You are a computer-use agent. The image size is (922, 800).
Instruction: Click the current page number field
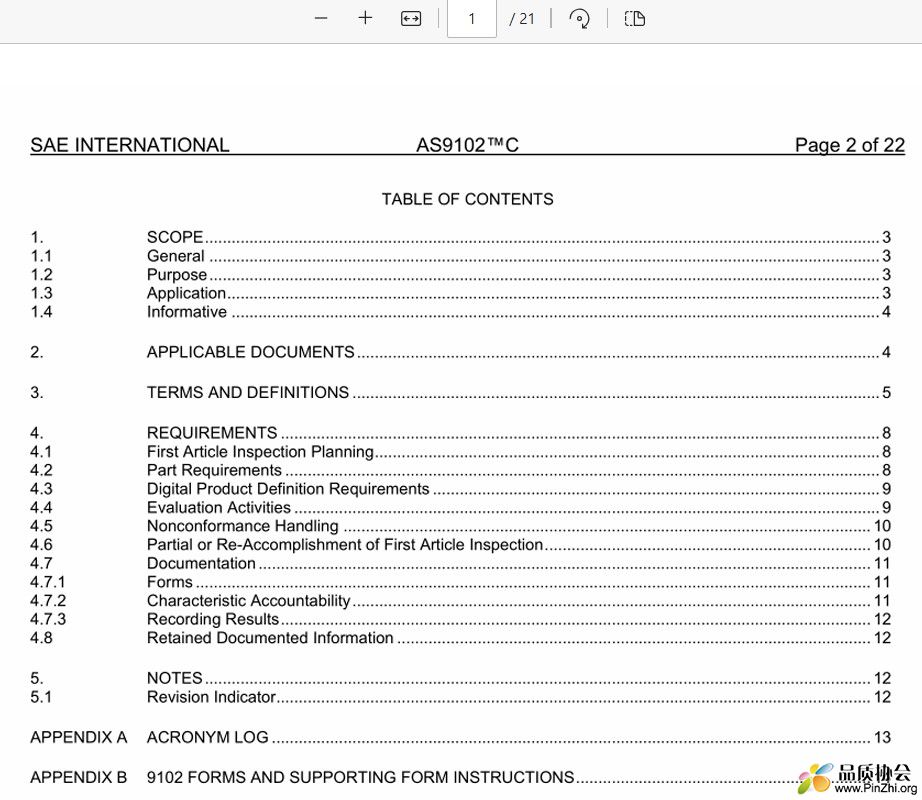click(472, 19)
